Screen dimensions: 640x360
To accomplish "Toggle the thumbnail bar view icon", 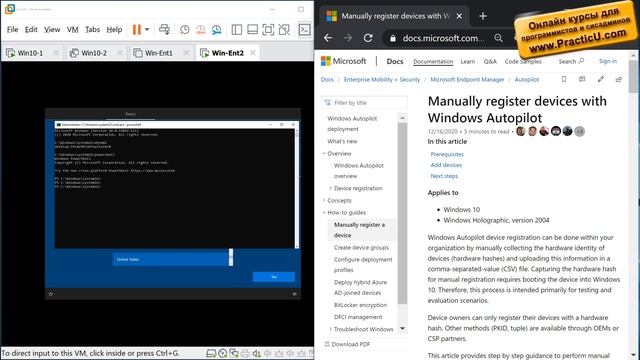I will pyautogui.click(x=252, y=29).
